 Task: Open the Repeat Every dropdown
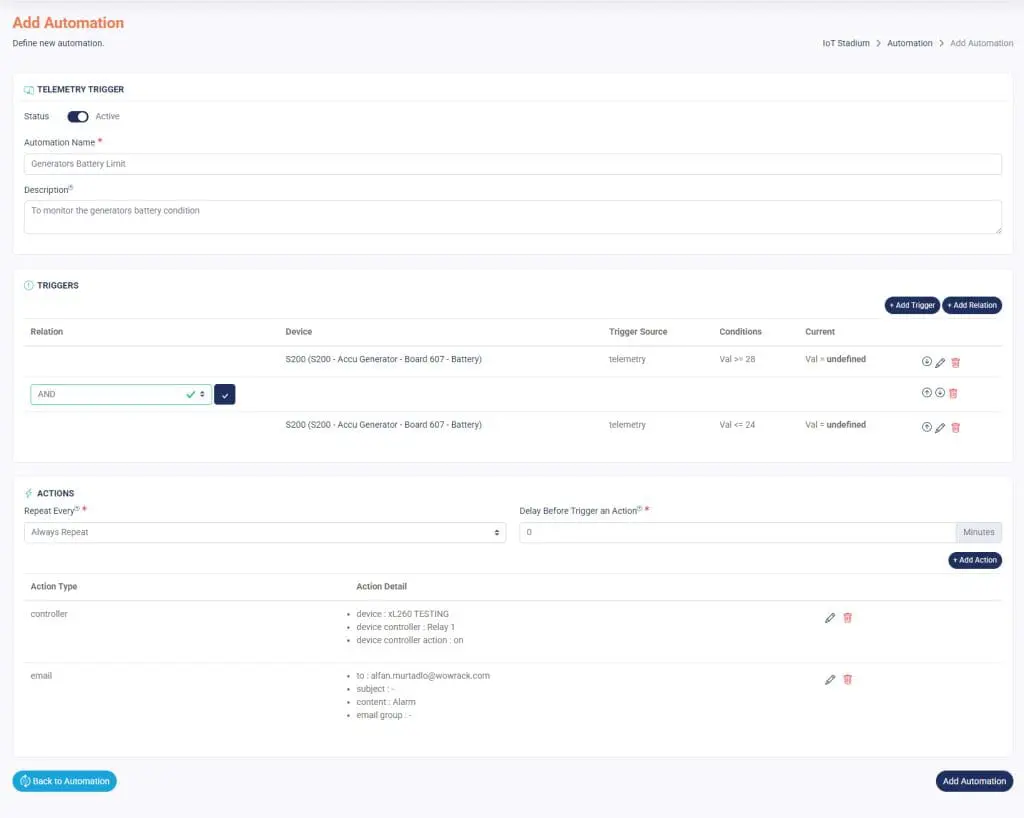click(264, 533)
